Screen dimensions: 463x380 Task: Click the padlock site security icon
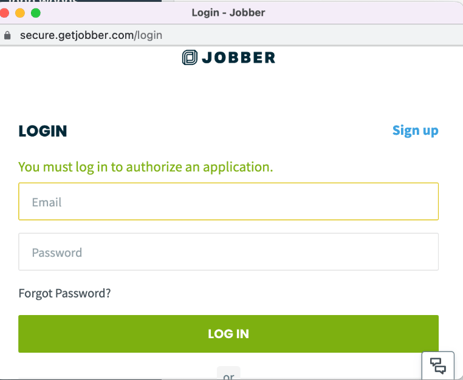coord(7,35)
